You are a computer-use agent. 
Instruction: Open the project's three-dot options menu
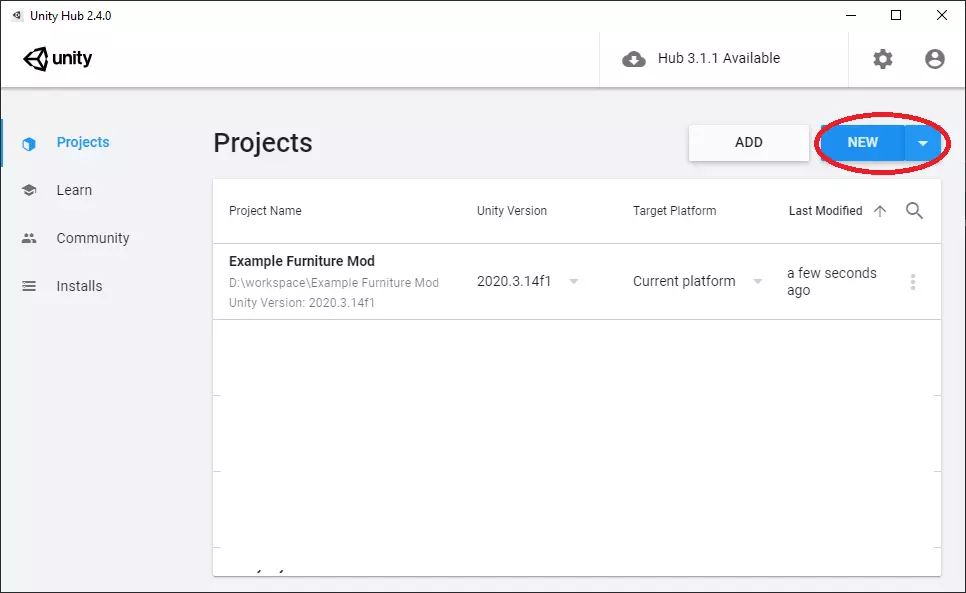pos(912,282)
